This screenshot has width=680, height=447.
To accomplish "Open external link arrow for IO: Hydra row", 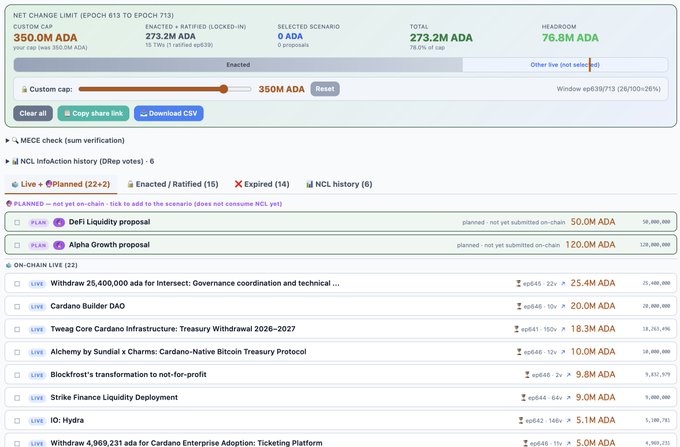I will pyautogui.click(x=568, y=421).
